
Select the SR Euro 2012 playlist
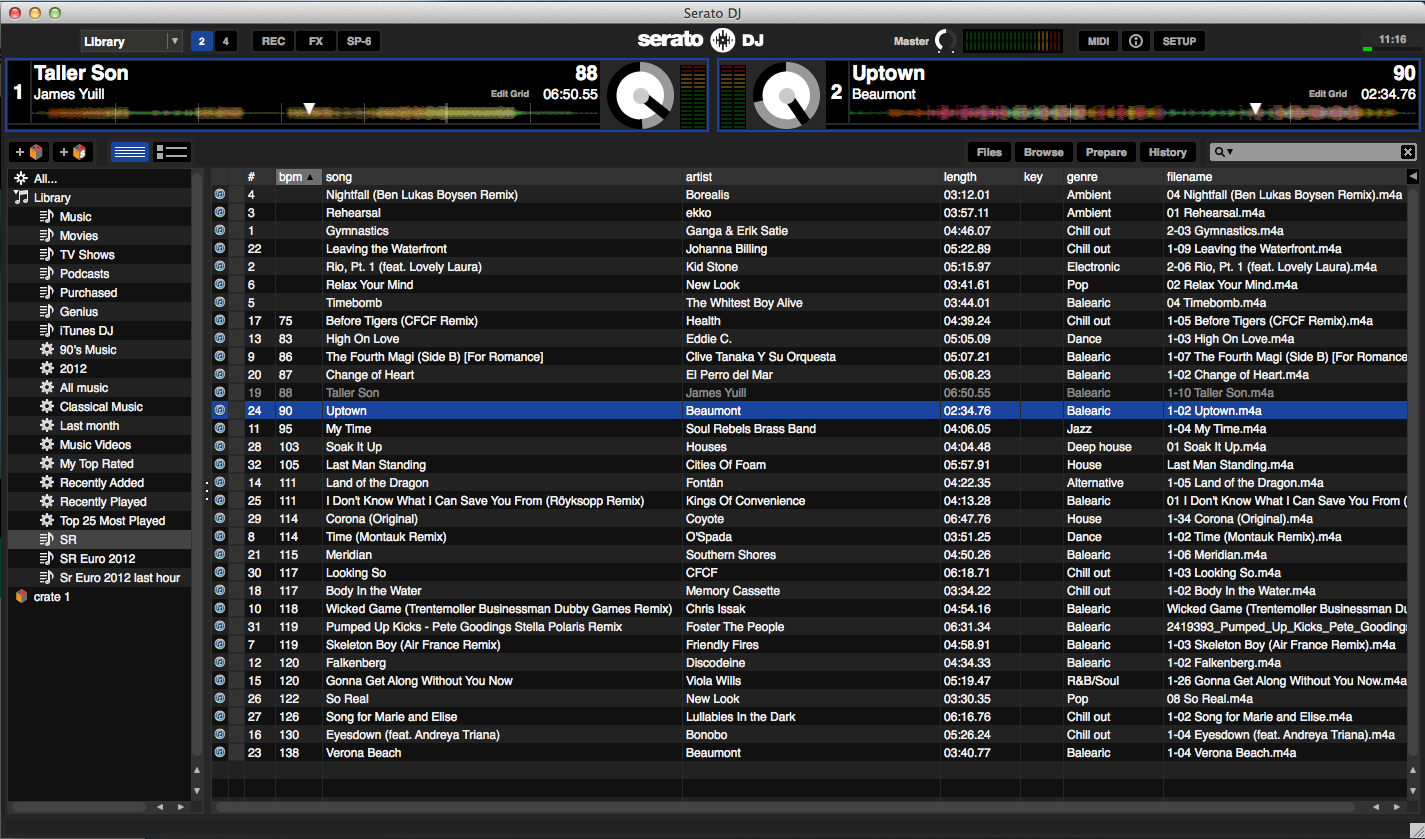coord(98,559)
